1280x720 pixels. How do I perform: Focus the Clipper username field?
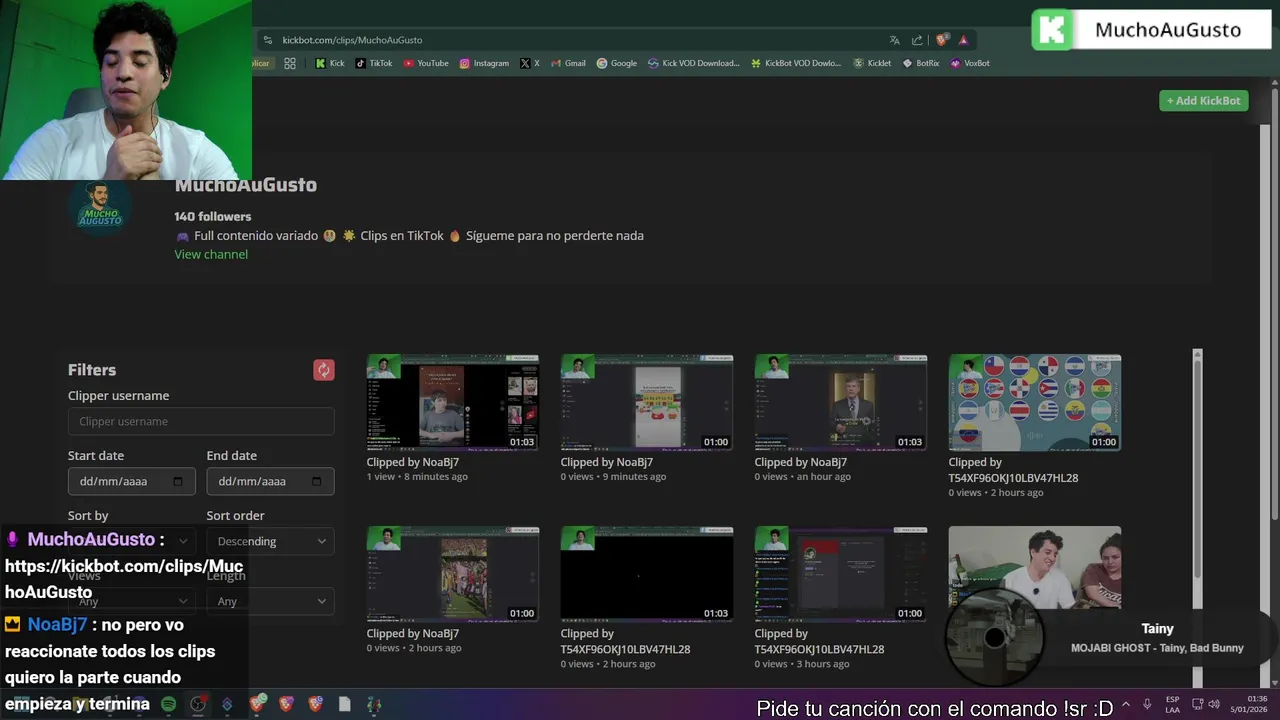201,421
